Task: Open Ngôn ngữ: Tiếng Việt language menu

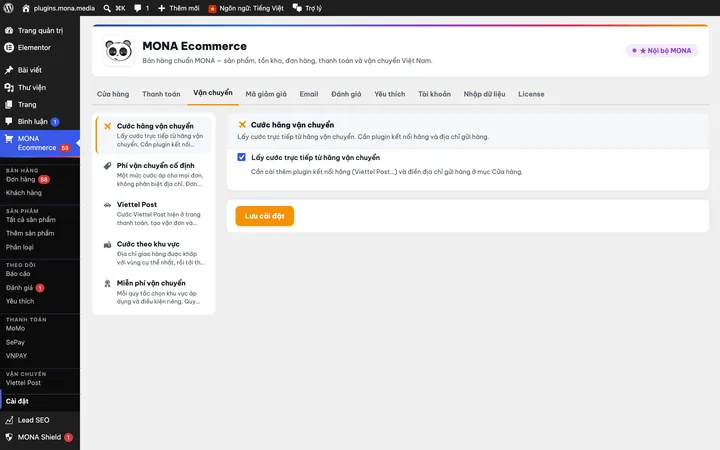Action: coord(246,8)
